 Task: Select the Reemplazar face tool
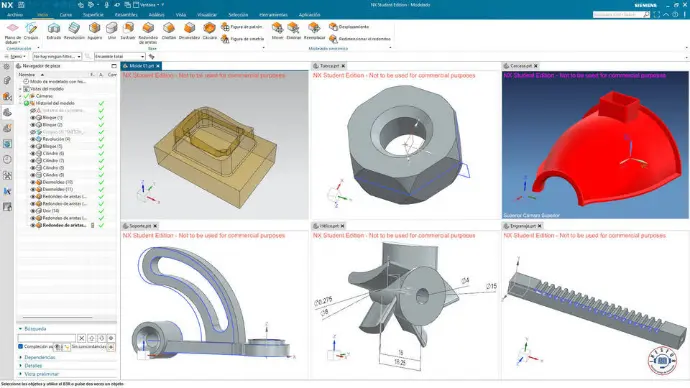[314, 31]
